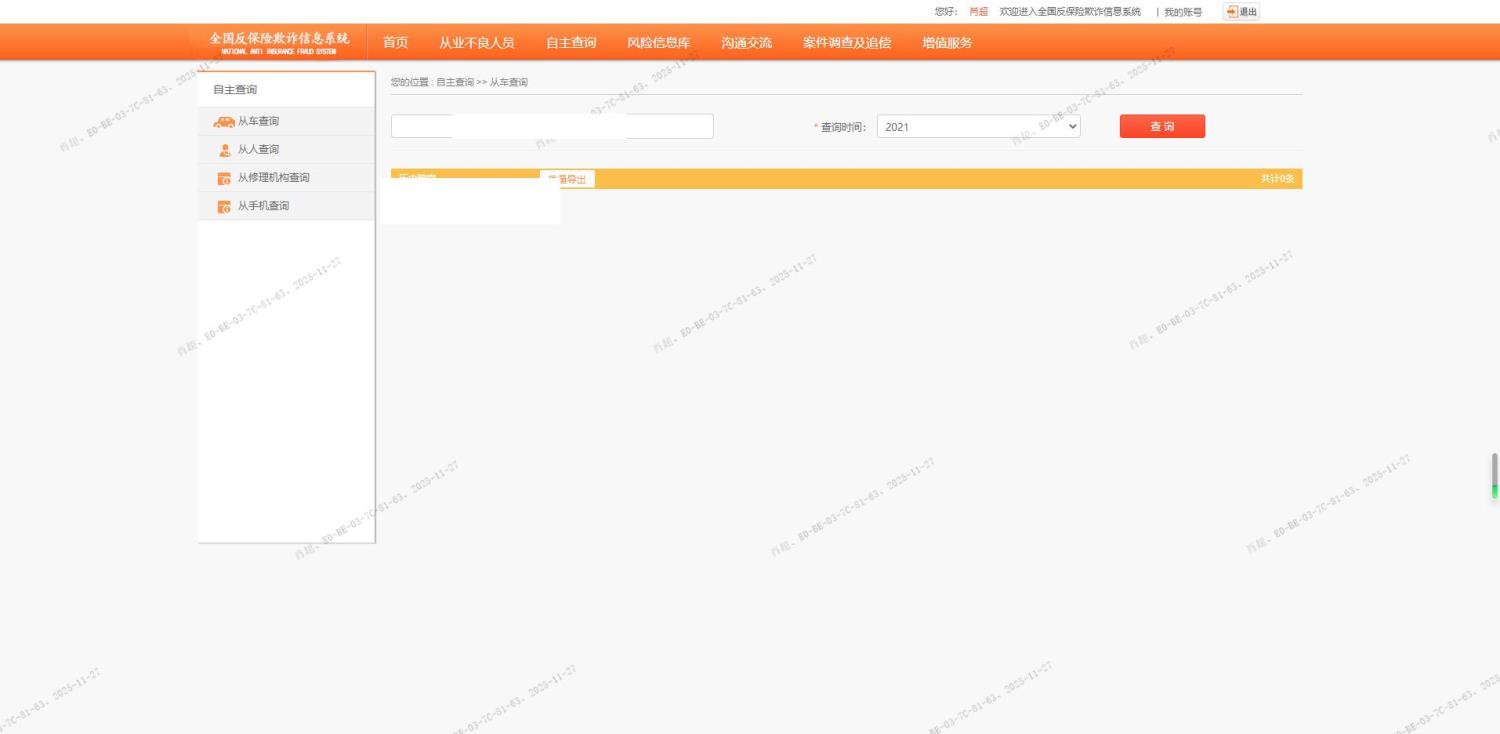This screenshot has width=1500, height=734.
Task: Click the icon beside 从修理机构查询
Action: [224, 178]
